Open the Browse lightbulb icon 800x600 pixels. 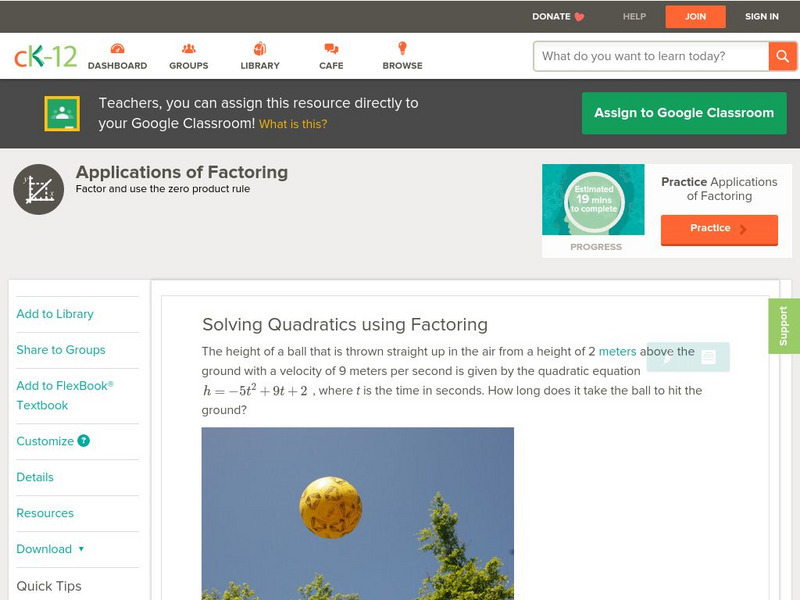402,48
